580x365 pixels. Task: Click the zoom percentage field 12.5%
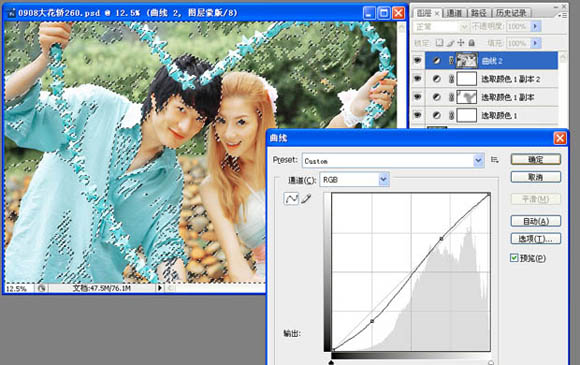(17, 288)
